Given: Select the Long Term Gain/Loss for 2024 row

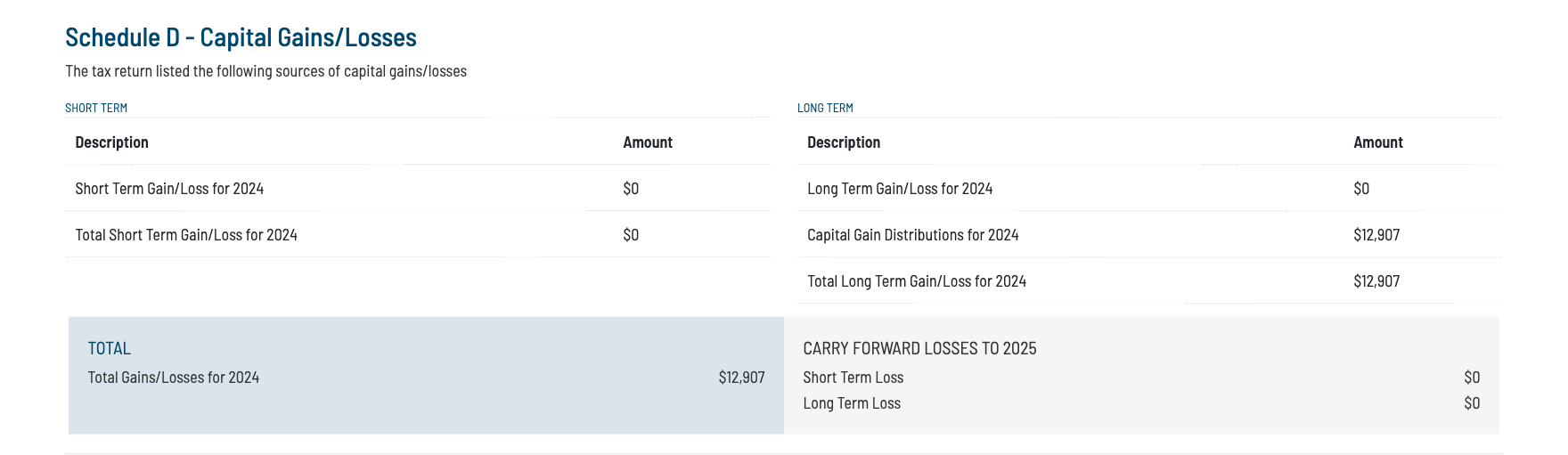Looking at the screenshot, I should pos(900,189).
